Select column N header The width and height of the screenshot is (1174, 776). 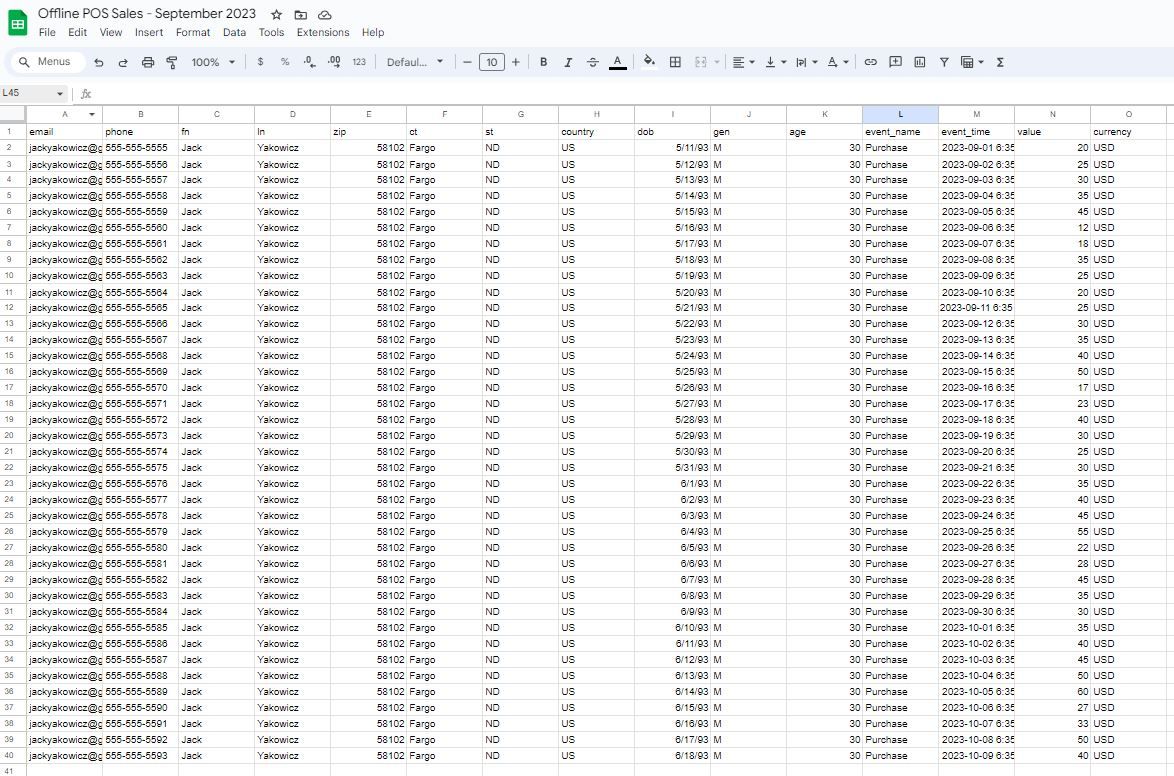(1052, 115)
